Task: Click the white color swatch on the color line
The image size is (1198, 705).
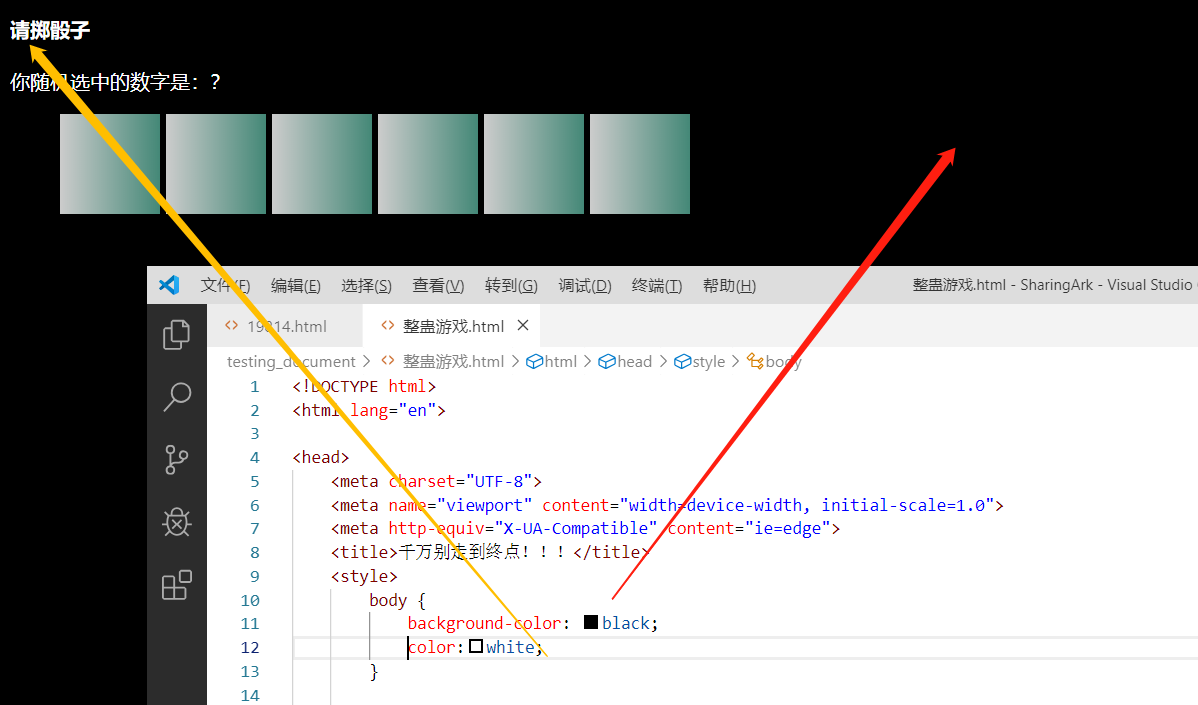Action: (475, 646)
